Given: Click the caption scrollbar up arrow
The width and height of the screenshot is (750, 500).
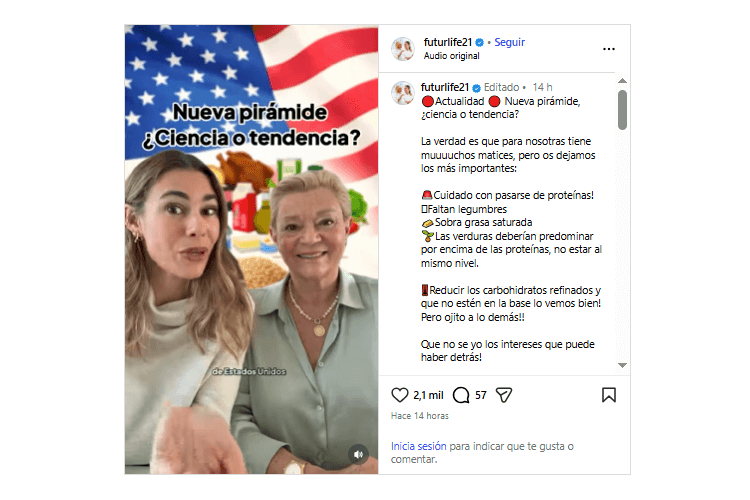Looking at the screenshot, I should [x=622, y=80].
